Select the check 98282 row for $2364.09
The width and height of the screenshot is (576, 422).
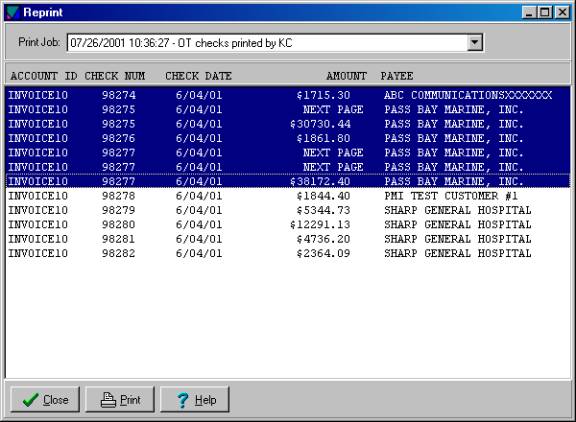(288, 253)
